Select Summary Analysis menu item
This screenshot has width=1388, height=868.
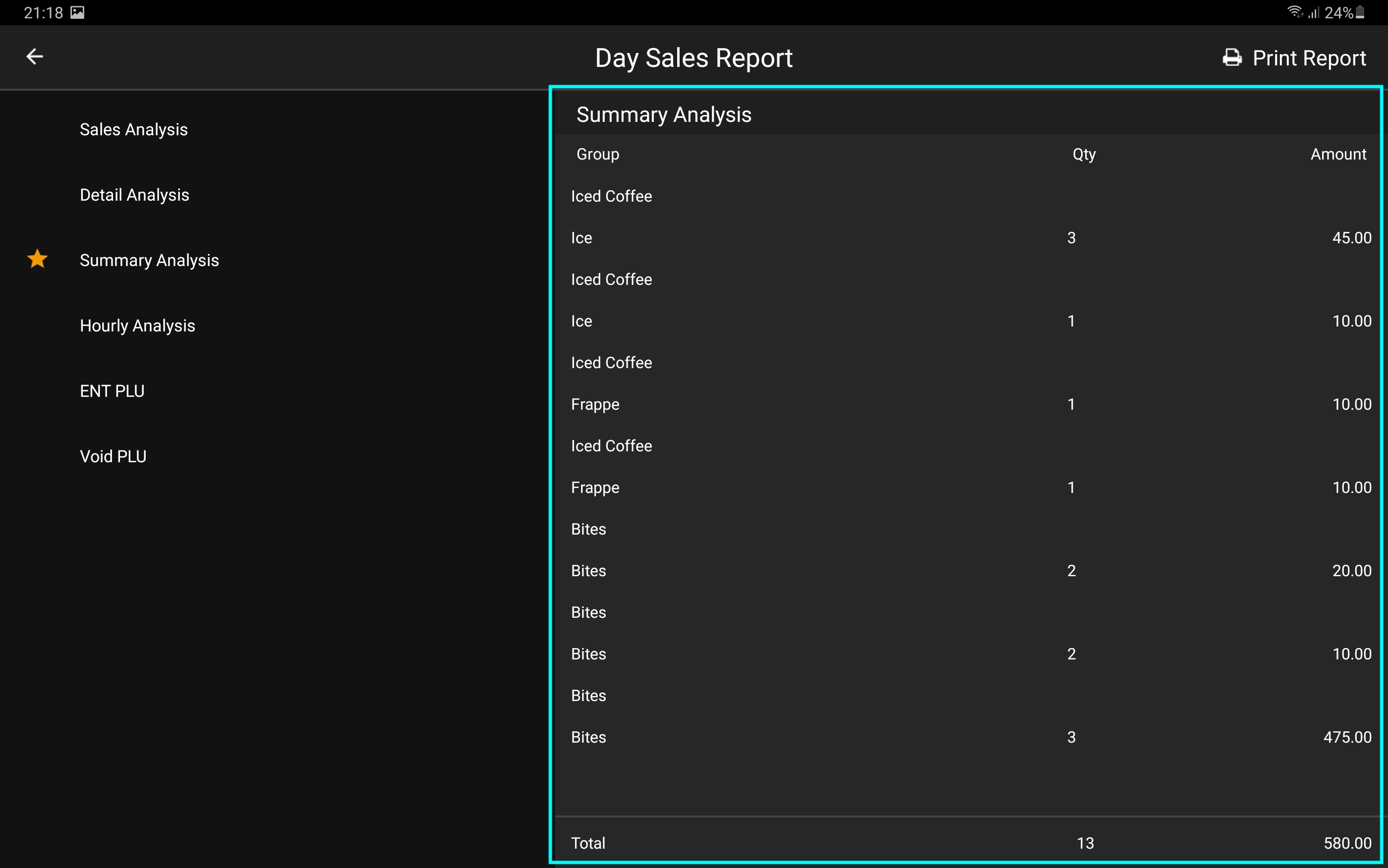(x=149, y=261)
